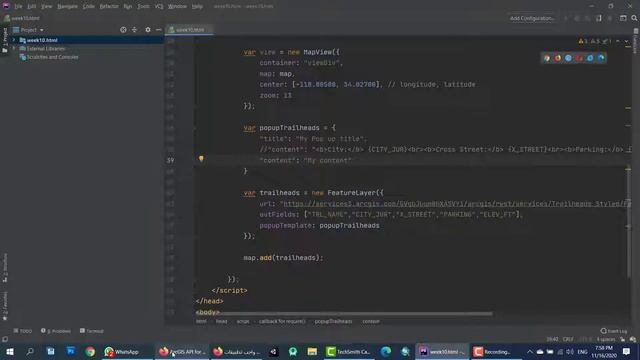
Task: Click the script breadcrumb
Action: pos(243,321)
